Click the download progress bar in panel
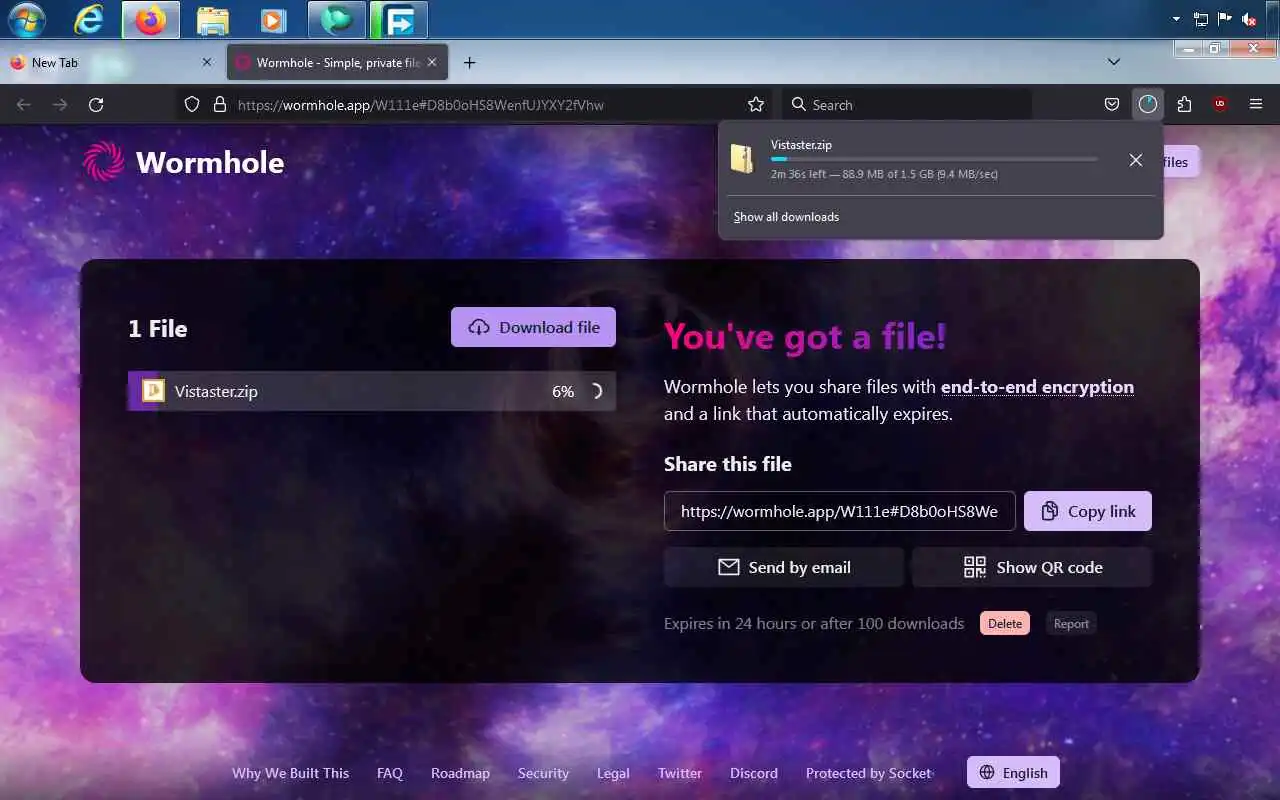 click(x=934, y=159)
